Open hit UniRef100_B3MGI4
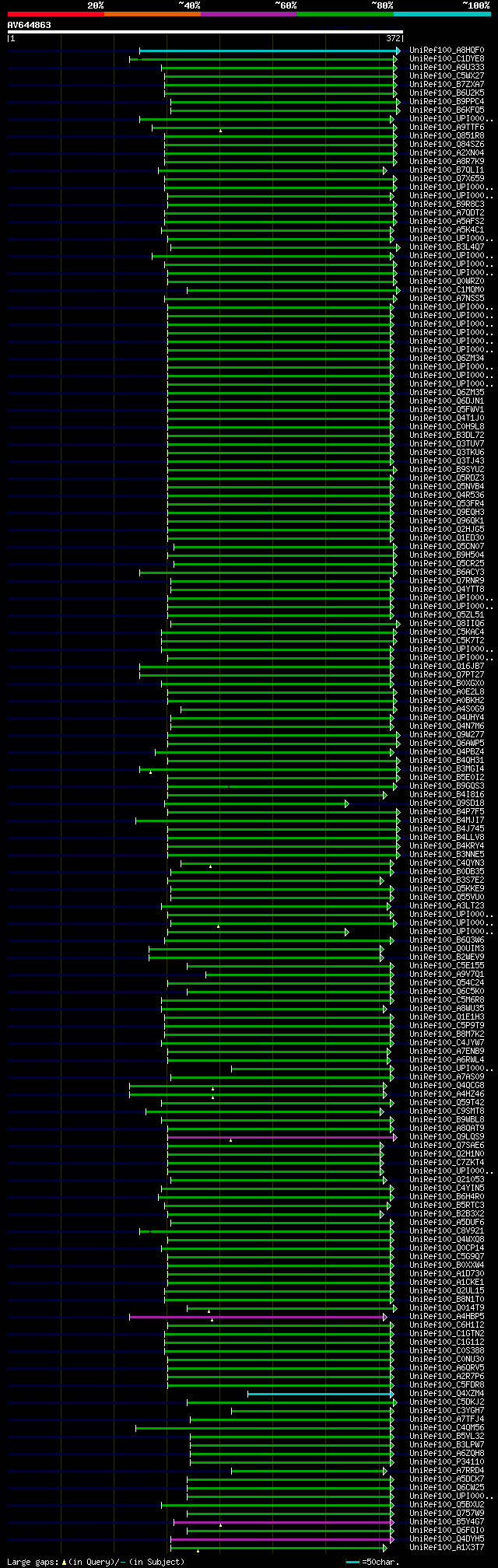The height and width of the screenshot is (1568, 498). click(x=447, y=769)
